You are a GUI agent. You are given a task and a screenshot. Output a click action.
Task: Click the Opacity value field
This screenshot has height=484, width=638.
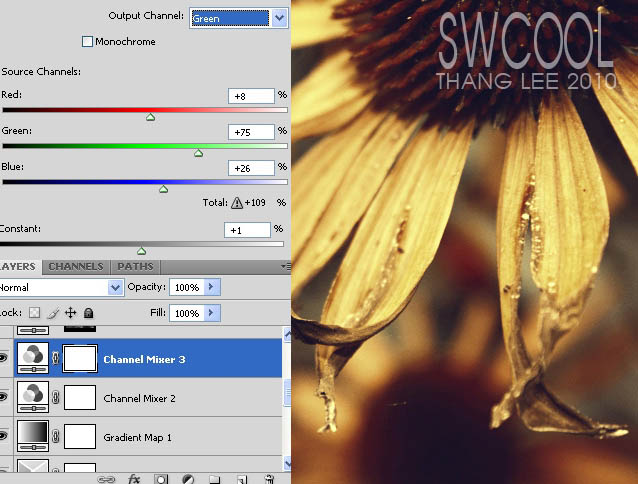[x=187, y=287]
